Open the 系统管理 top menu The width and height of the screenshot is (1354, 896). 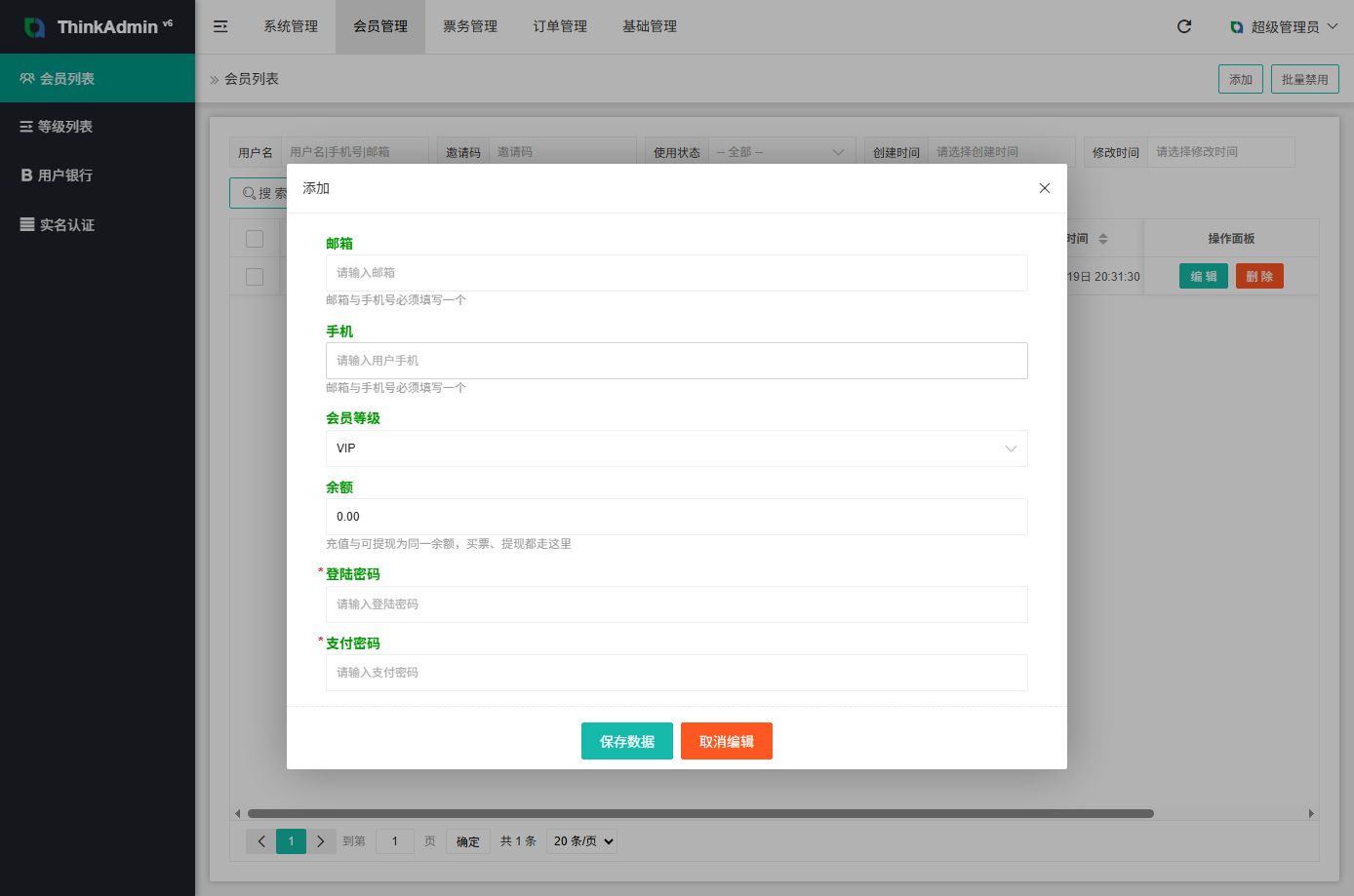tap(291, 26)
